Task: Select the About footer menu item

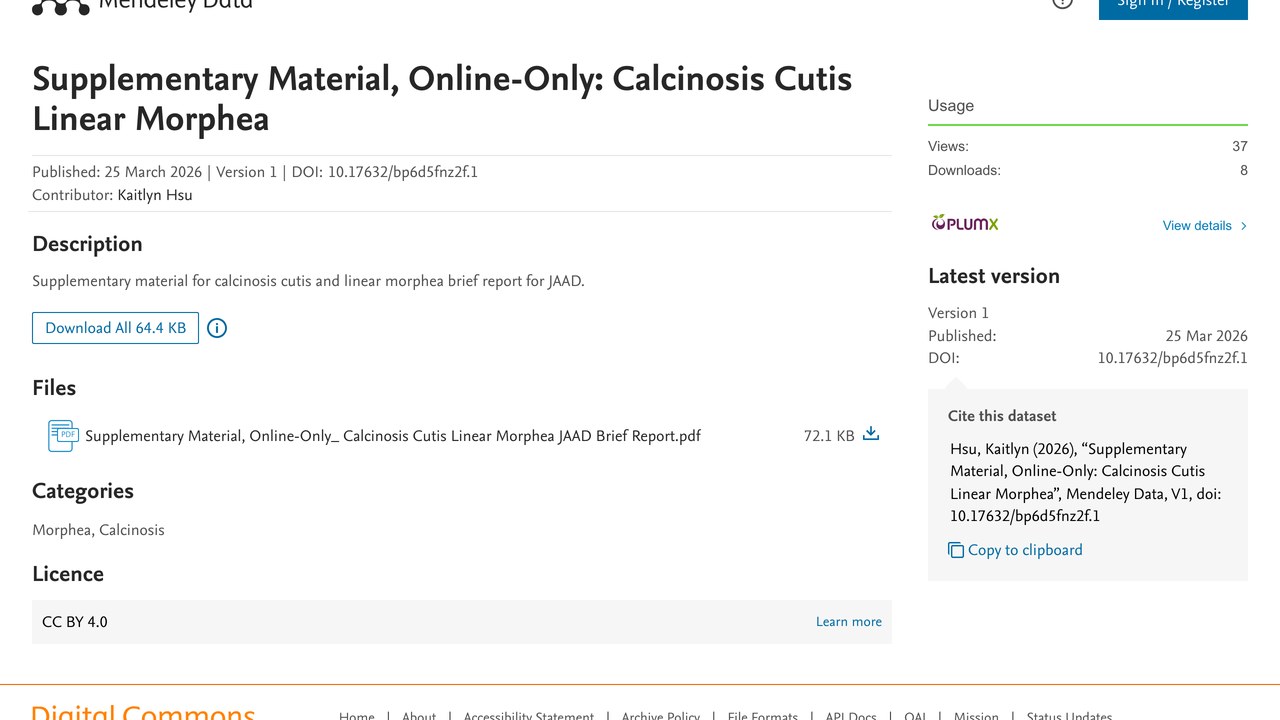Action: (419, 716)
